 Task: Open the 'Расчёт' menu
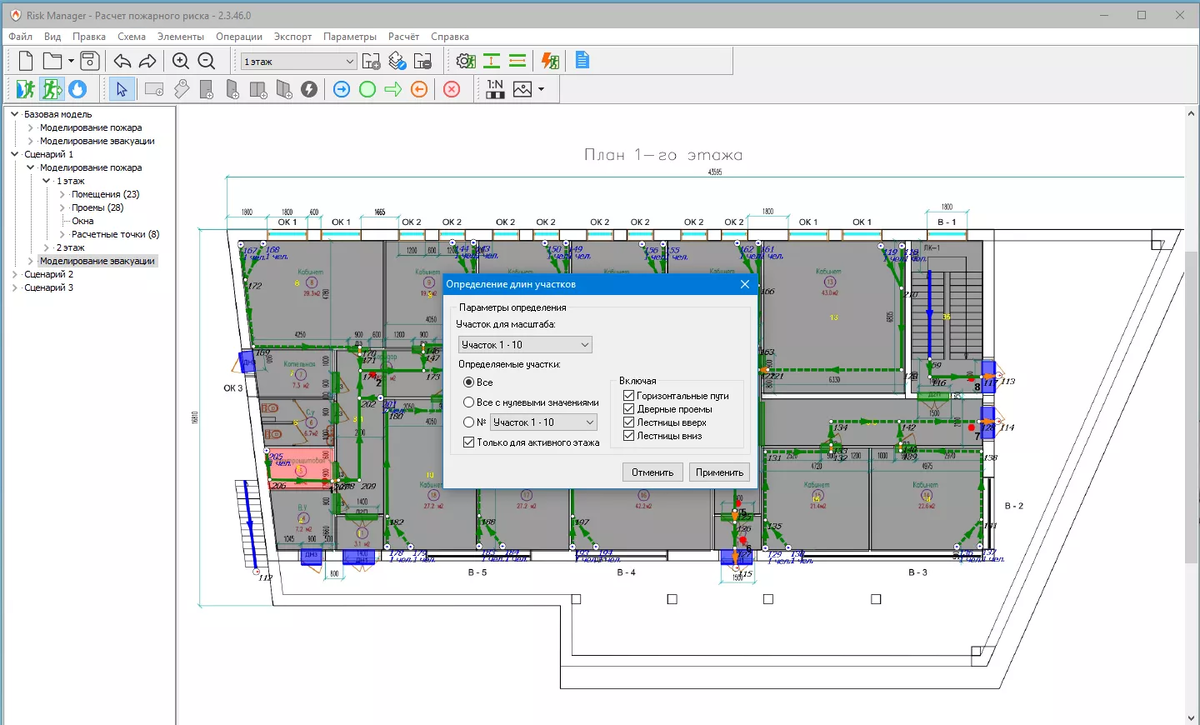click(403, 36)
